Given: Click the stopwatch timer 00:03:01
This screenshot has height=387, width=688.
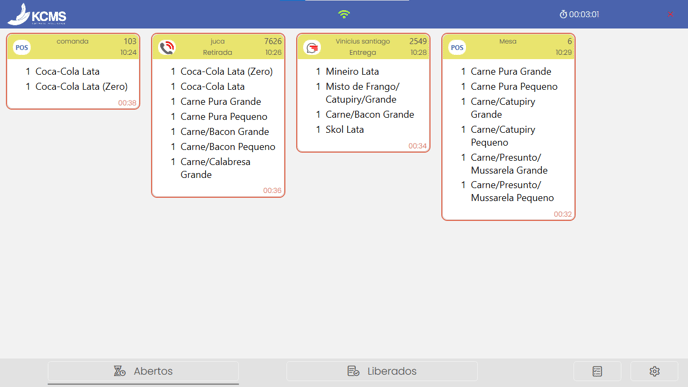Looking at the screenshot, I should tap(579, 14).
